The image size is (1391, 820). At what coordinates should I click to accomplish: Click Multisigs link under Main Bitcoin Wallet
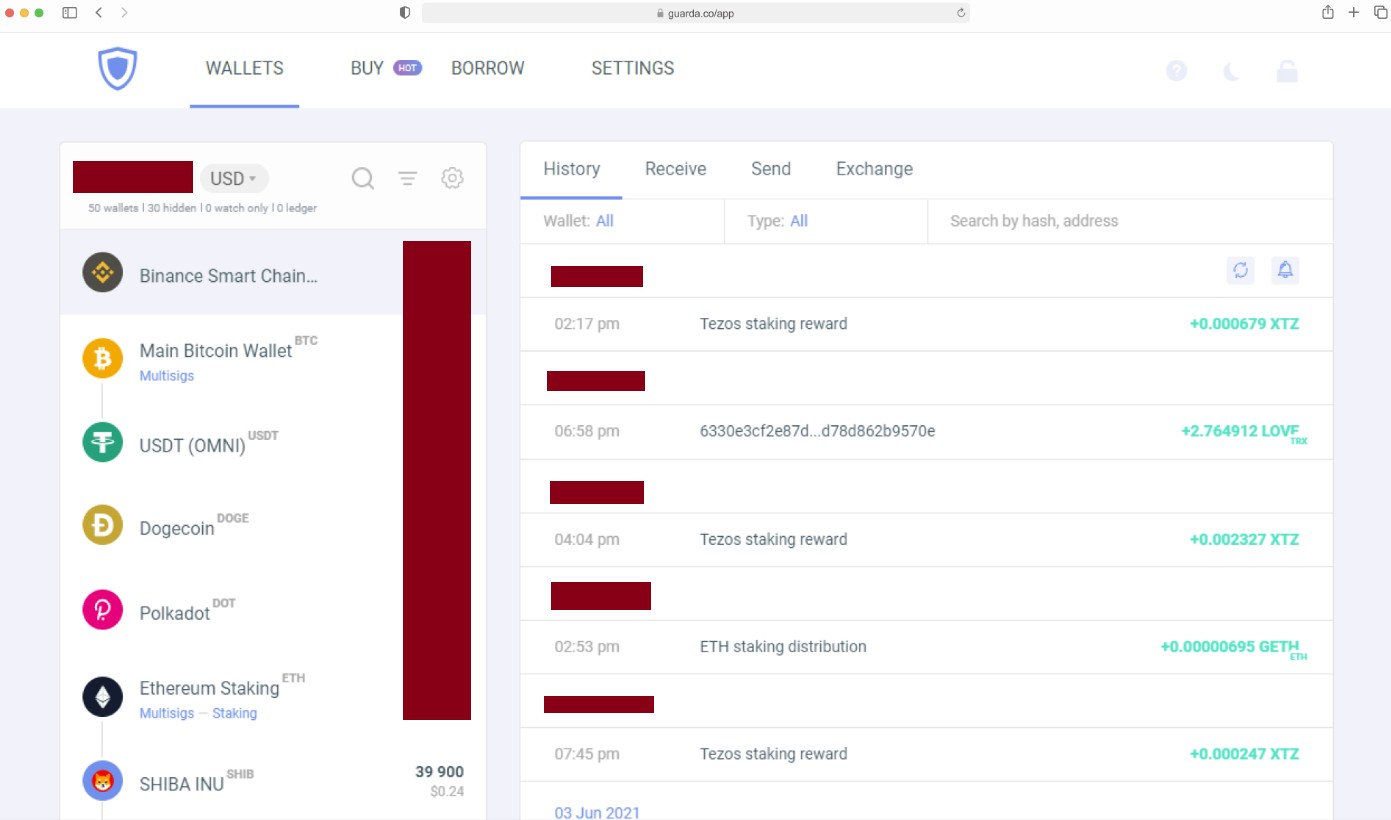tap(167, 376)
